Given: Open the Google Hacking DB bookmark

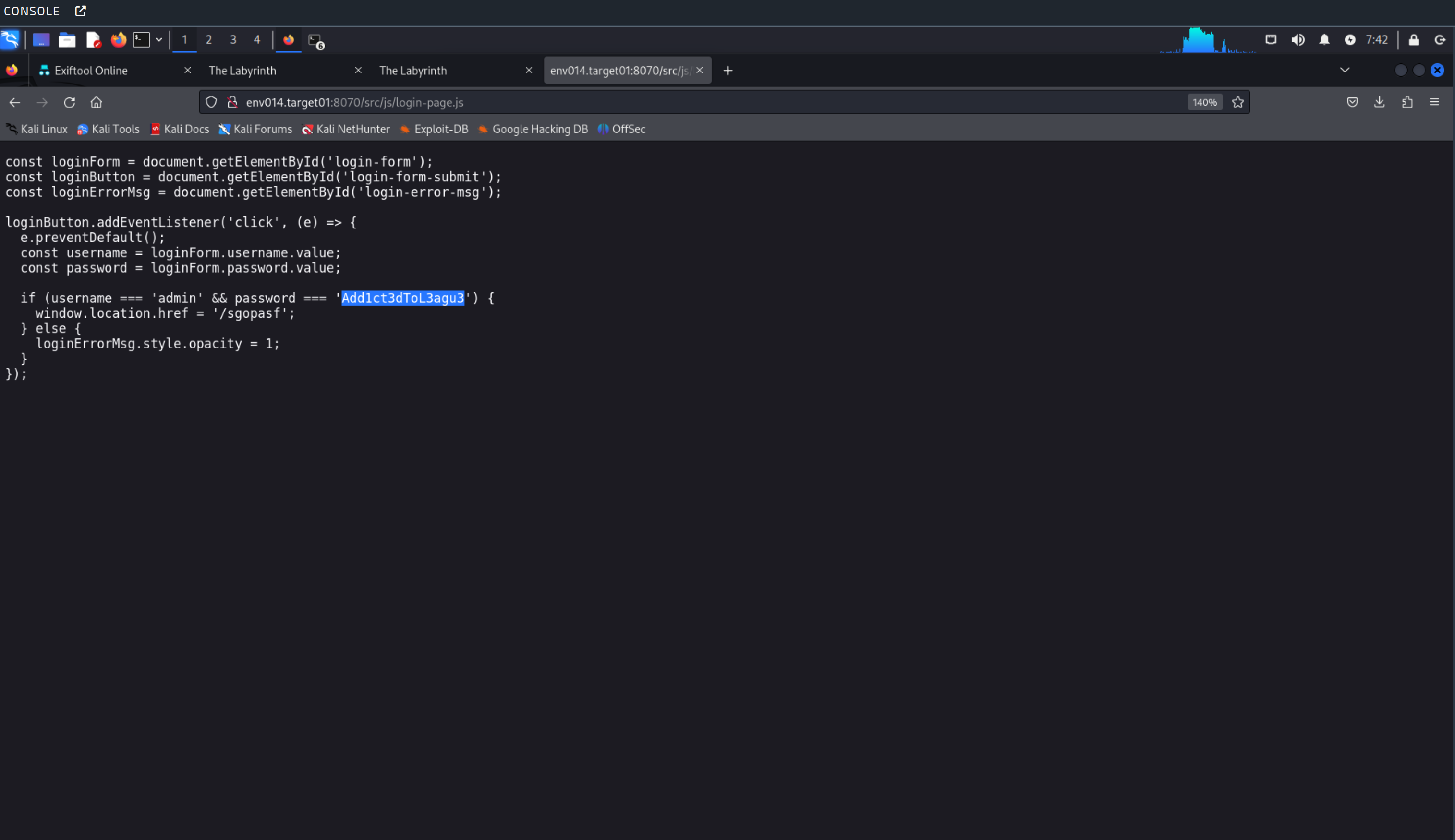Looking at the screenshot, I should click(x=533, y=129).
